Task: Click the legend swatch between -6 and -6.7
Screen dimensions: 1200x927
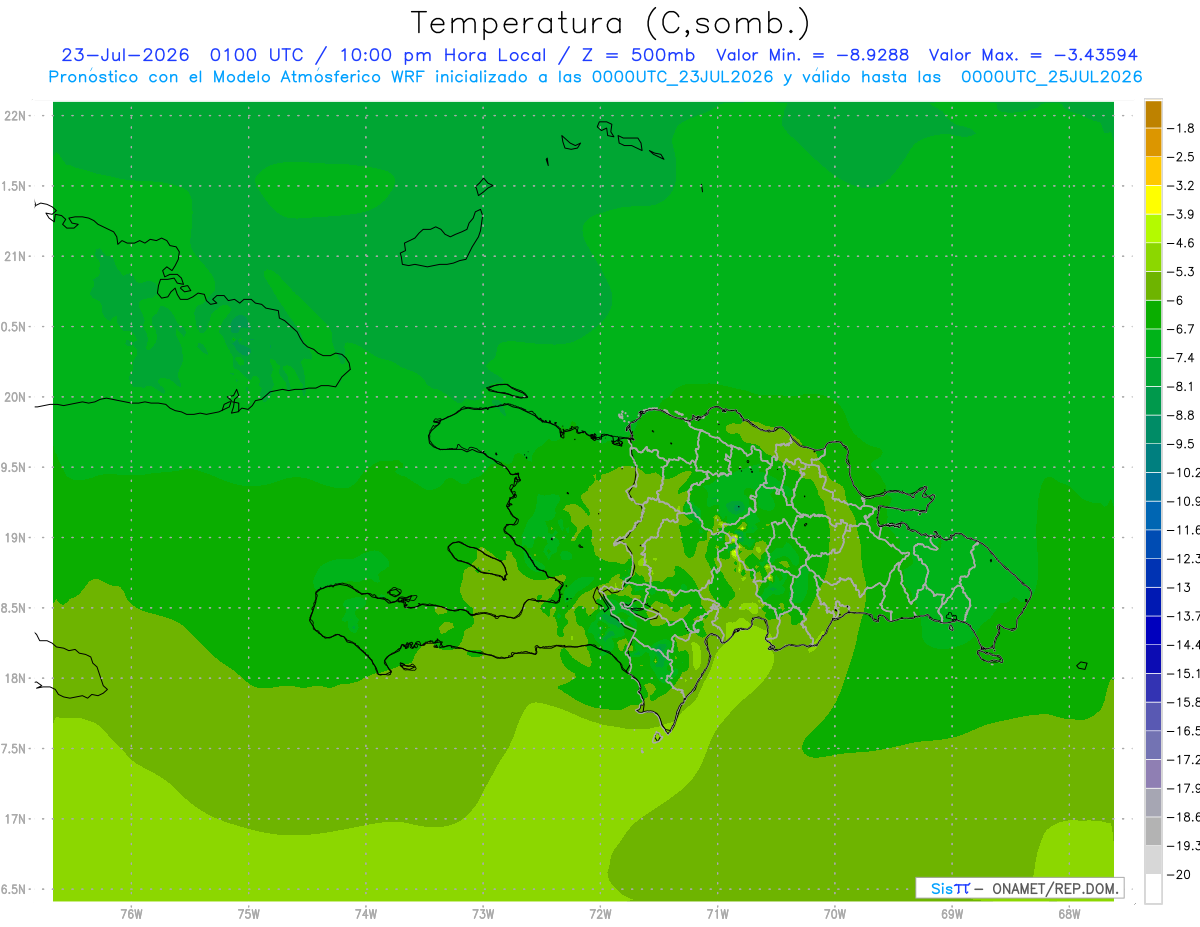Action: tap(1153, 314)
